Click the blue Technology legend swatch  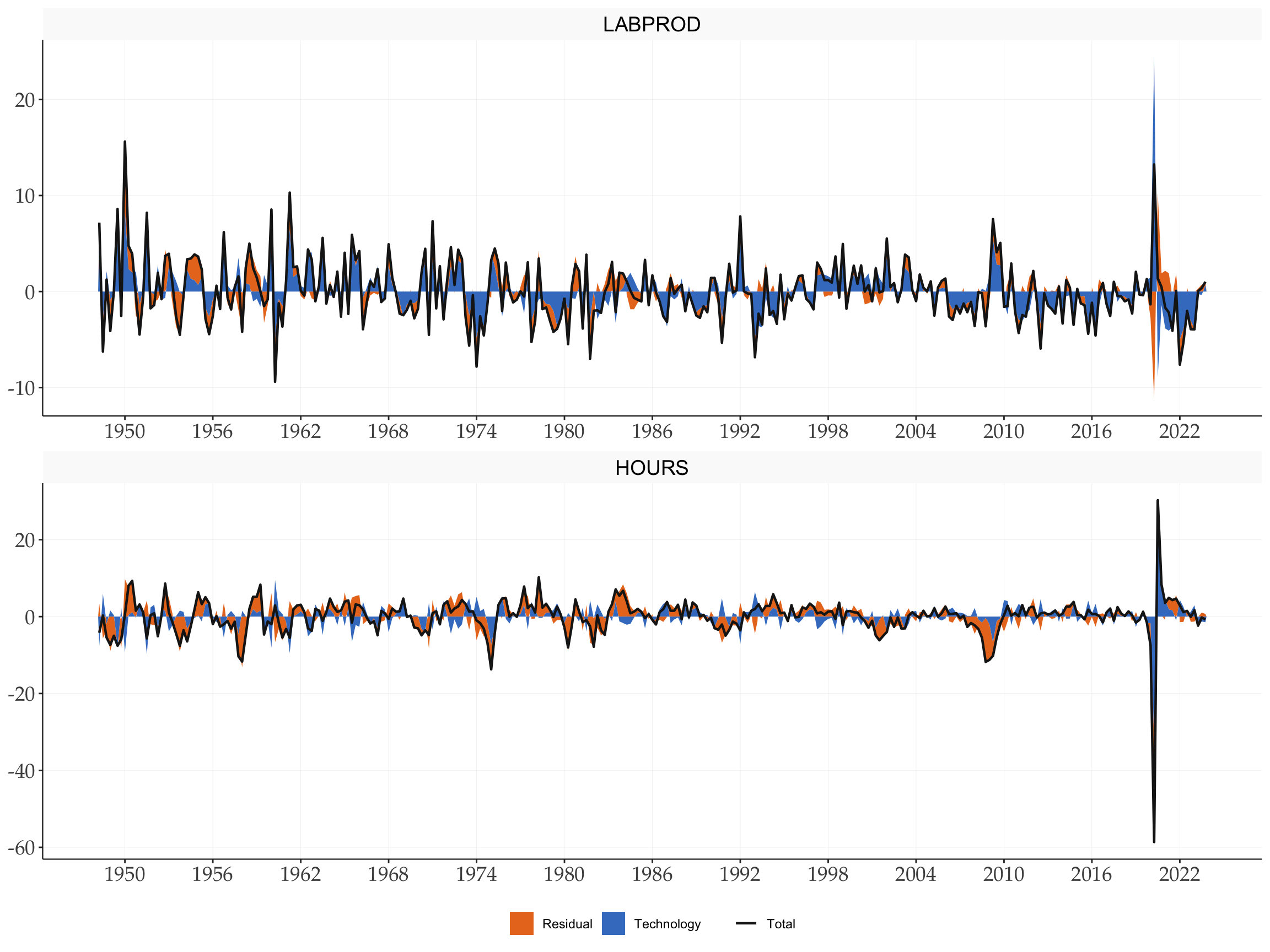[613, 923]
